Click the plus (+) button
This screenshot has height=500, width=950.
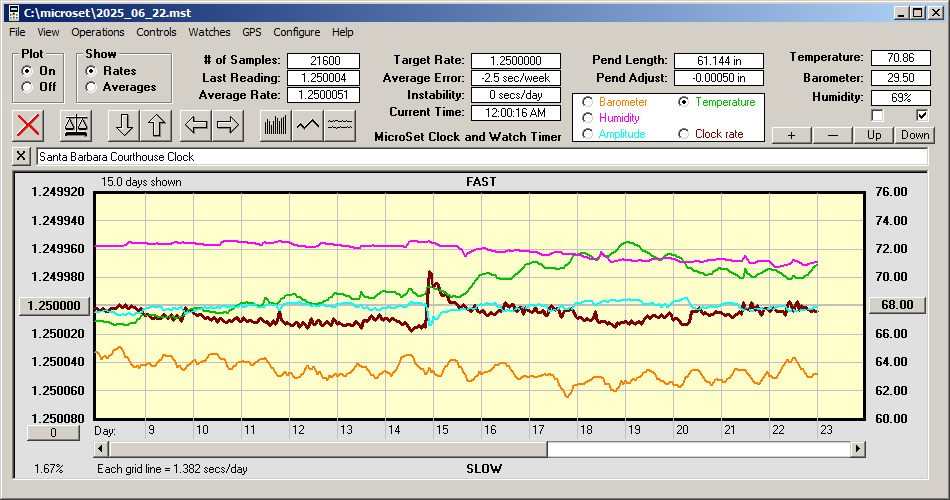tap(791, 135)
